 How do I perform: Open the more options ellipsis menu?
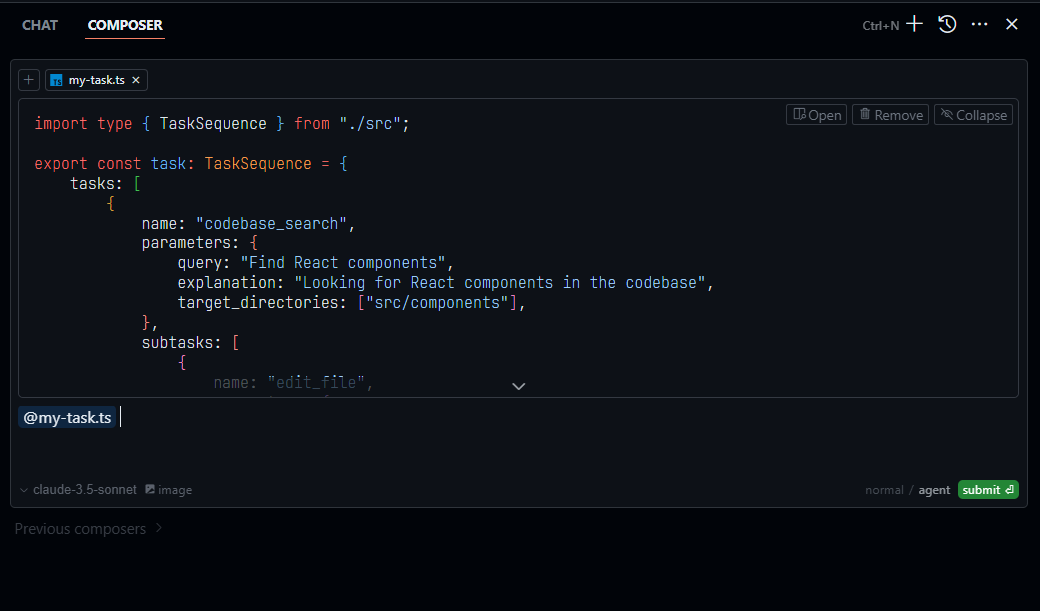pos(980,25)
